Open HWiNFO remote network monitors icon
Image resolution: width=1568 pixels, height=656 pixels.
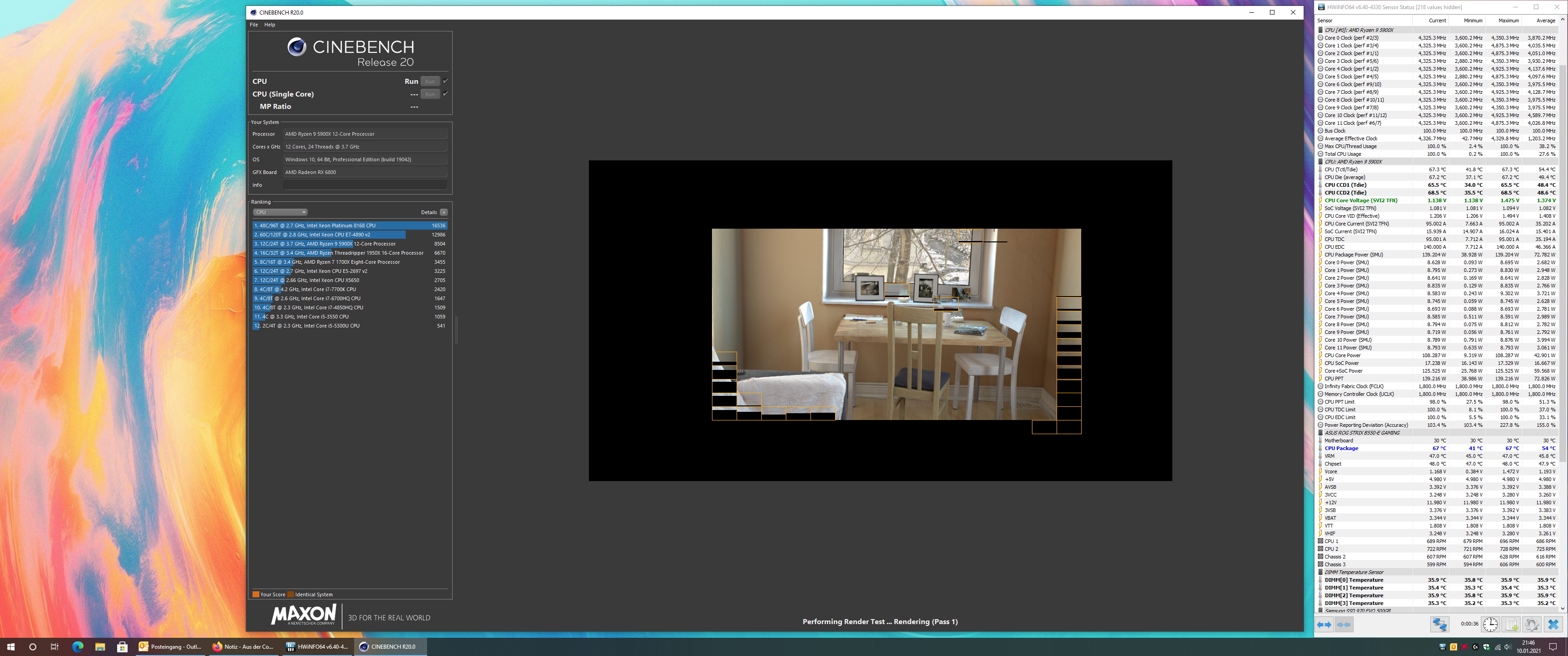click(1439, 625)
